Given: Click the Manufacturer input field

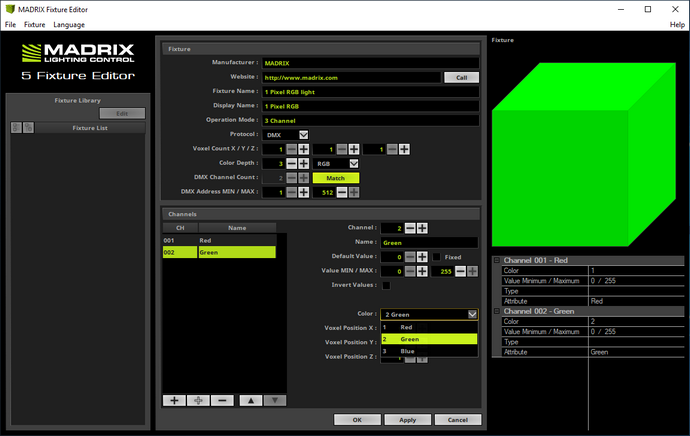Looking at the screenshot, I should coord(371,63).
